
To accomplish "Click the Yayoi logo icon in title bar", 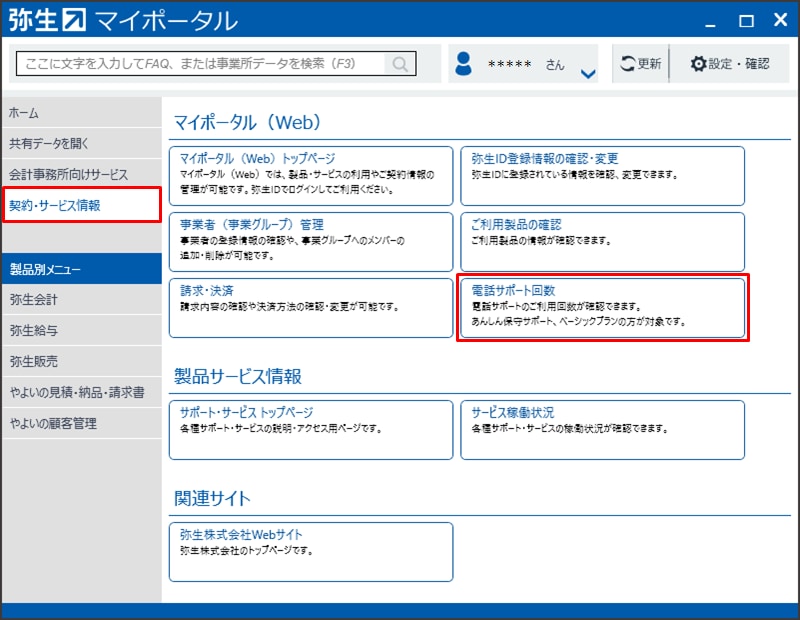I will pos(74,20).
